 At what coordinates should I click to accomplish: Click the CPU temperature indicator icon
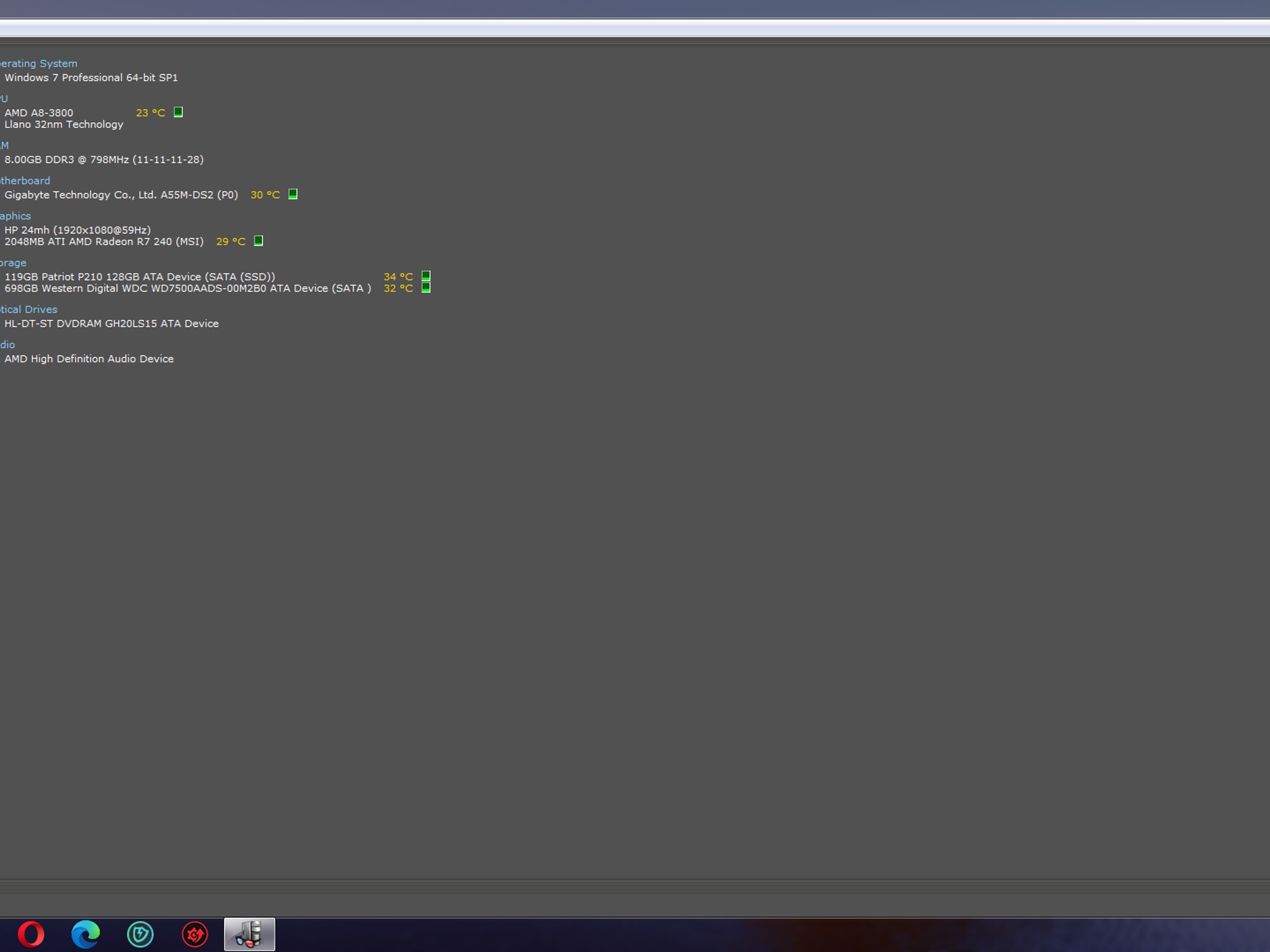point(178,112)
